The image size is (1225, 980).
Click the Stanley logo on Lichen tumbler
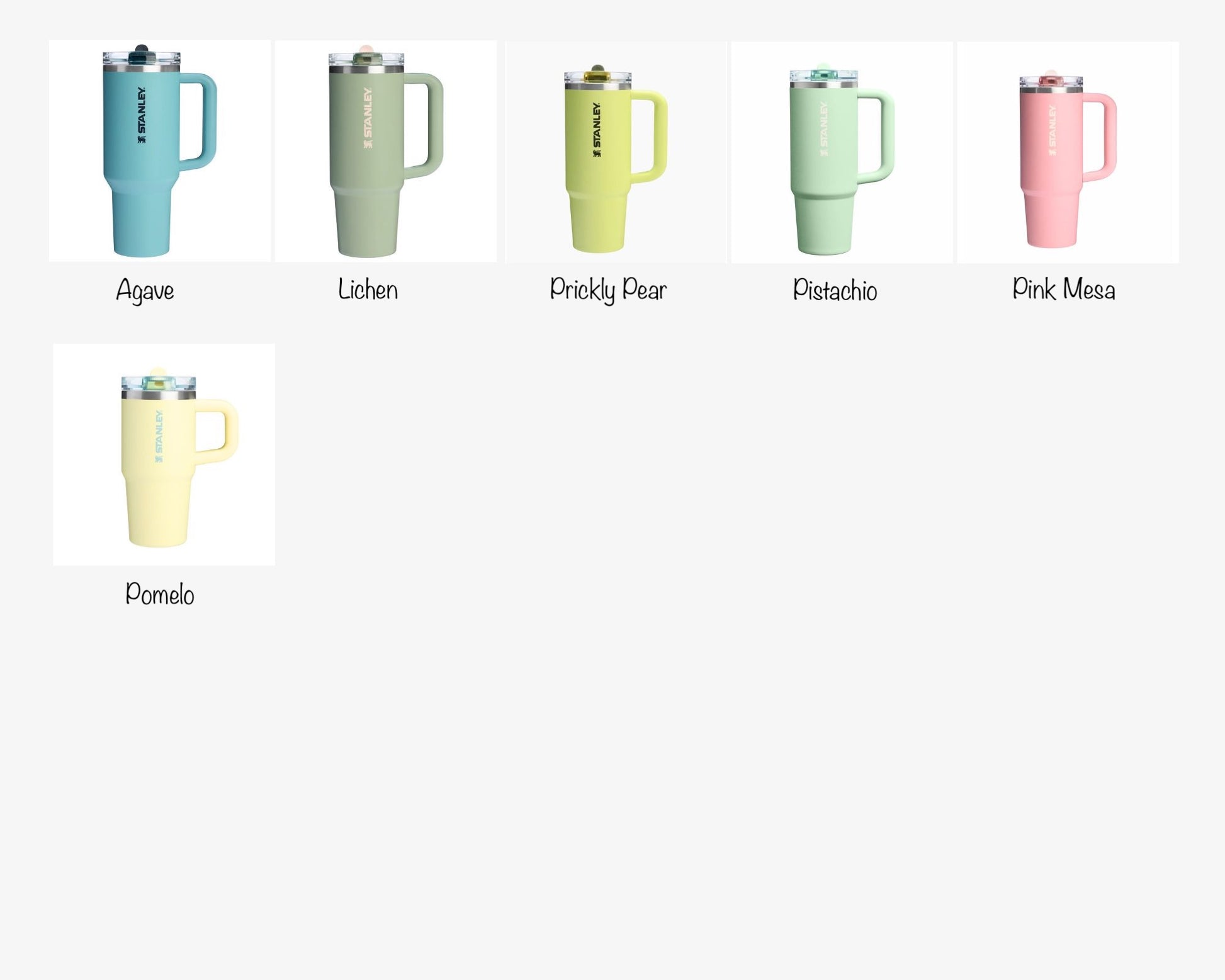pos(368,118)
